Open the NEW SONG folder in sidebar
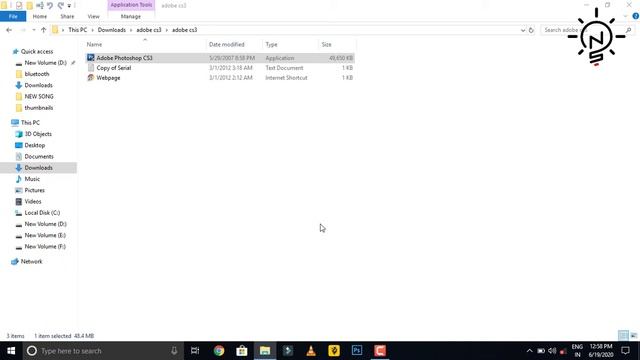The image size is (640, 360). [39, 96]
